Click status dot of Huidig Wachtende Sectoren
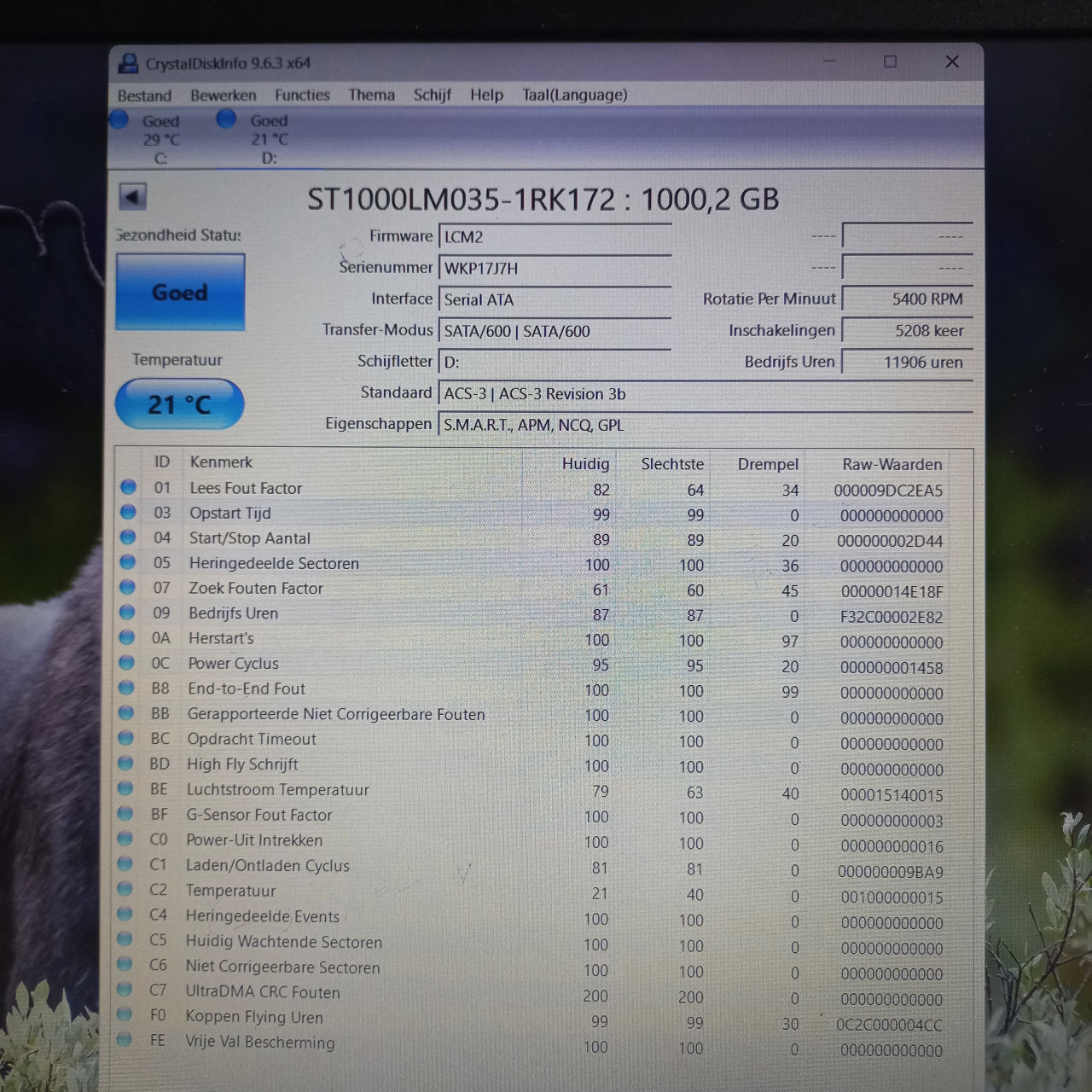The image size is (1092, 1092). [125, 940]
